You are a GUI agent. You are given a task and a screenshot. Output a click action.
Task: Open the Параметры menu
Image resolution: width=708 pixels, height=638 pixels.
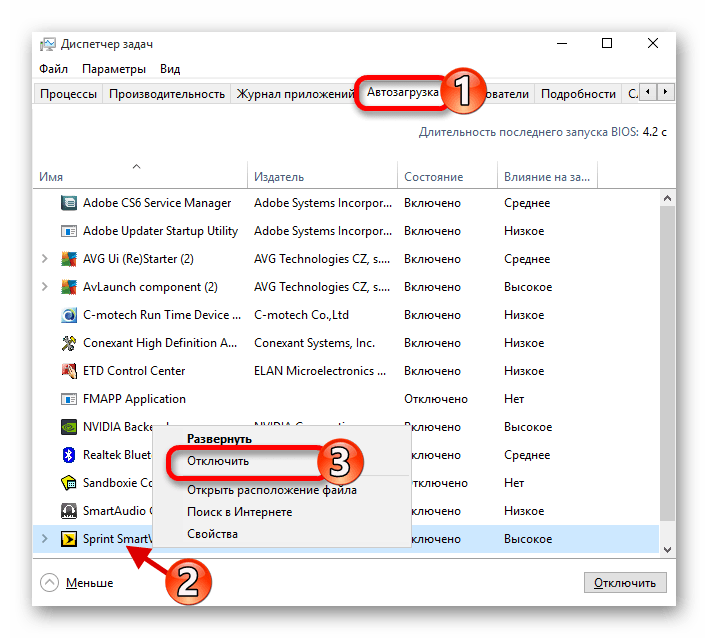(x=114, y=69)
